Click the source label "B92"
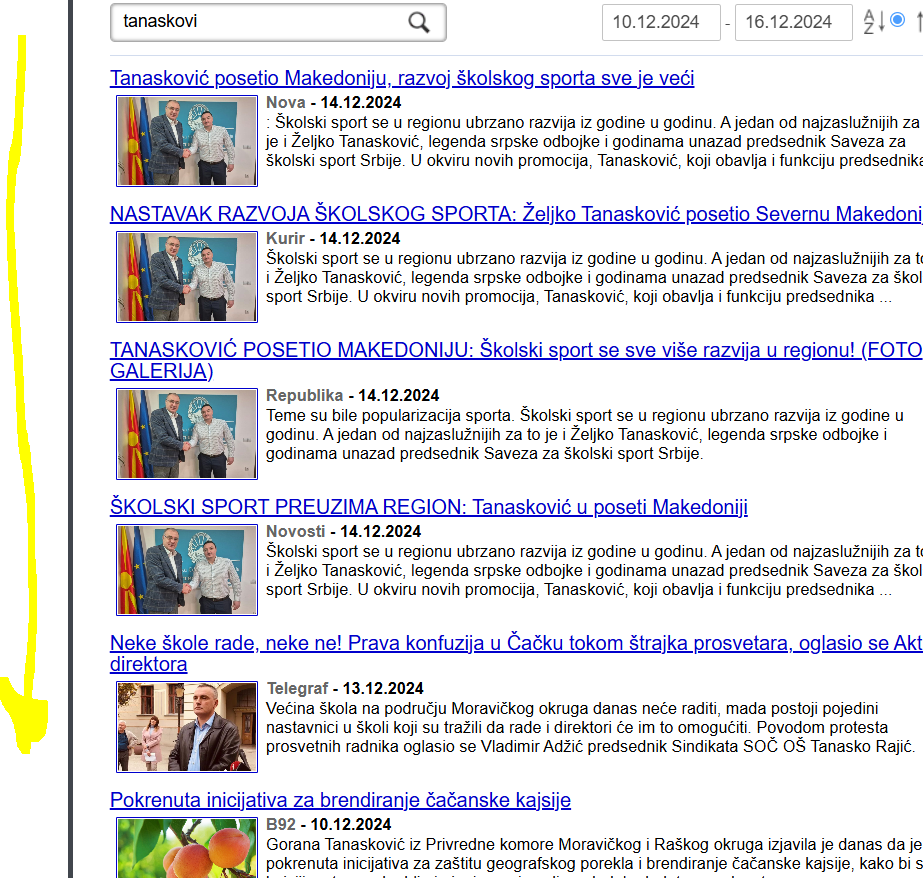The width and height of the screenshot is (923, 878). point(281,824)
